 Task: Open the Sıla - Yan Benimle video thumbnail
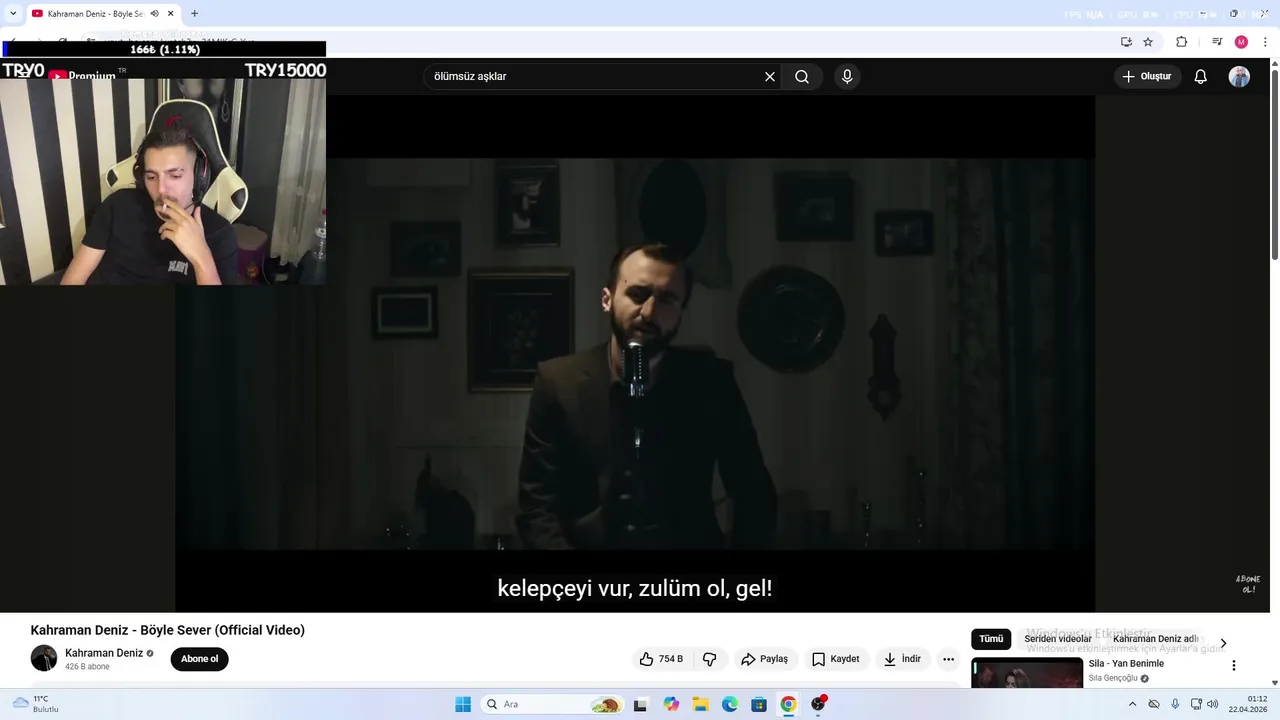coord(1027,673)
